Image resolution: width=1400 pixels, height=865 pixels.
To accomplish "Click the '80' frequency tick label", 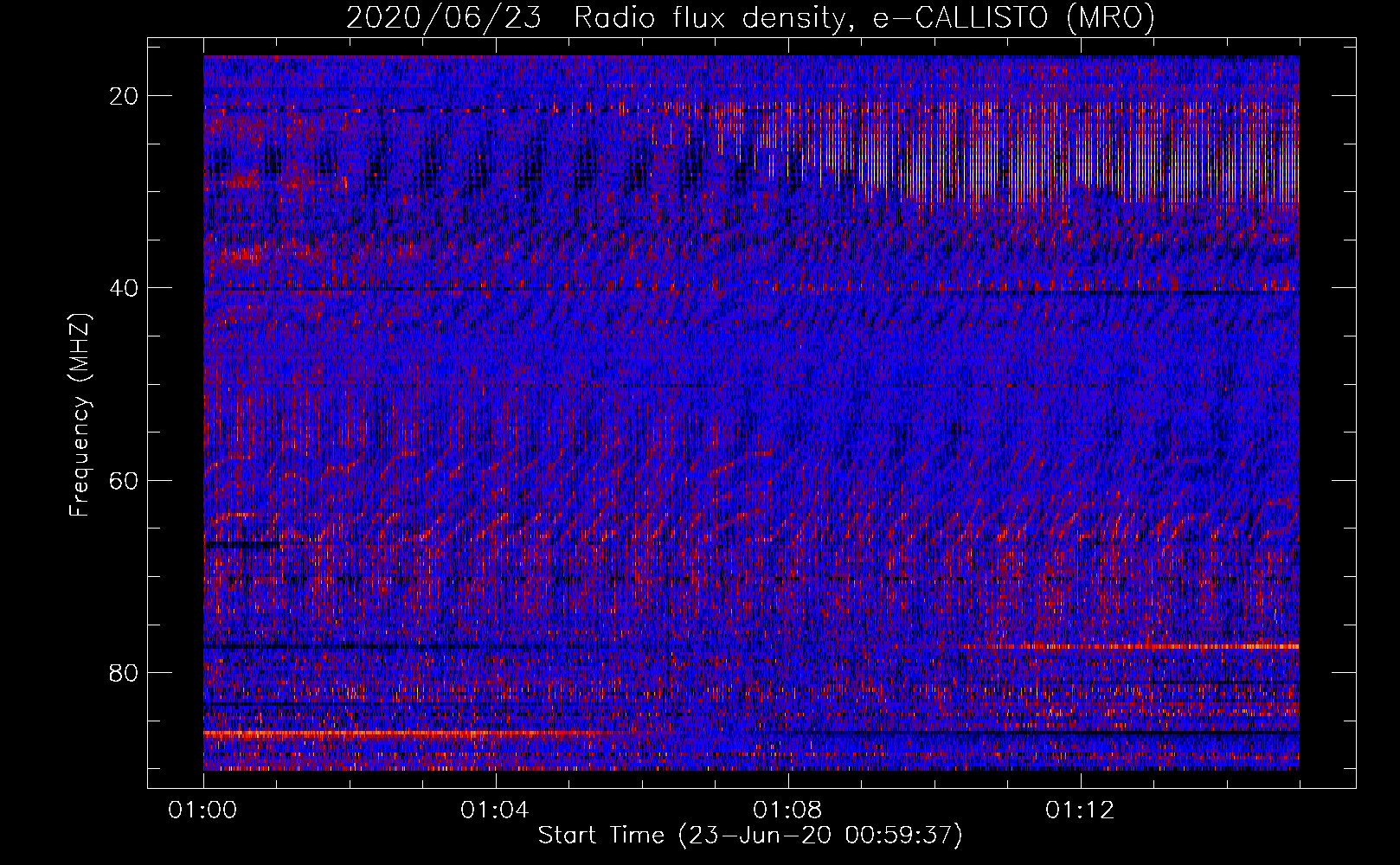I will click(x=125, y=672).
